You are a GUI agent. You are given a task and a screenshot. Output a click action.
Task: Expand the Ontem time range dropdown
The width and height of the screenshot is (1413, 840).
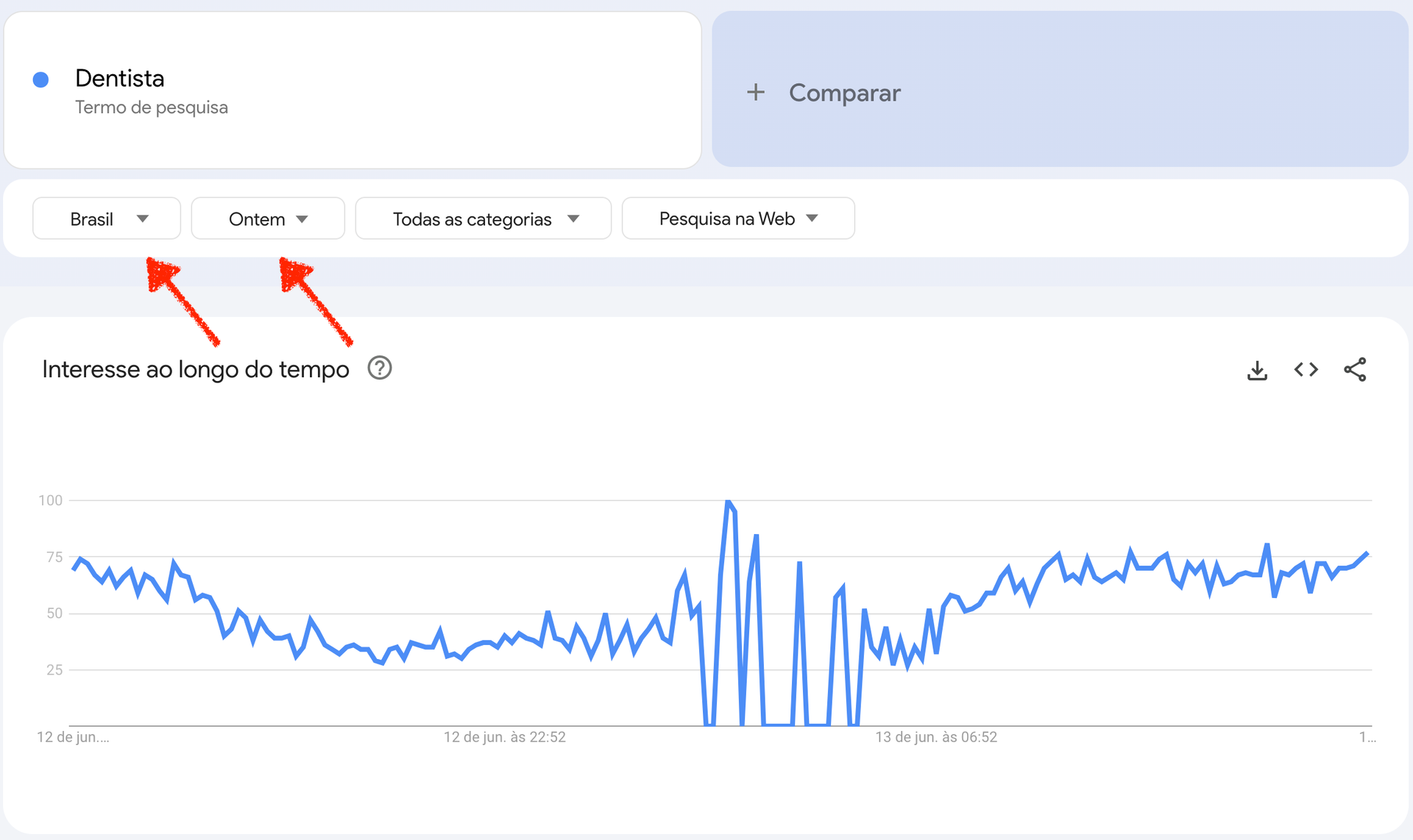click(267, 218)
